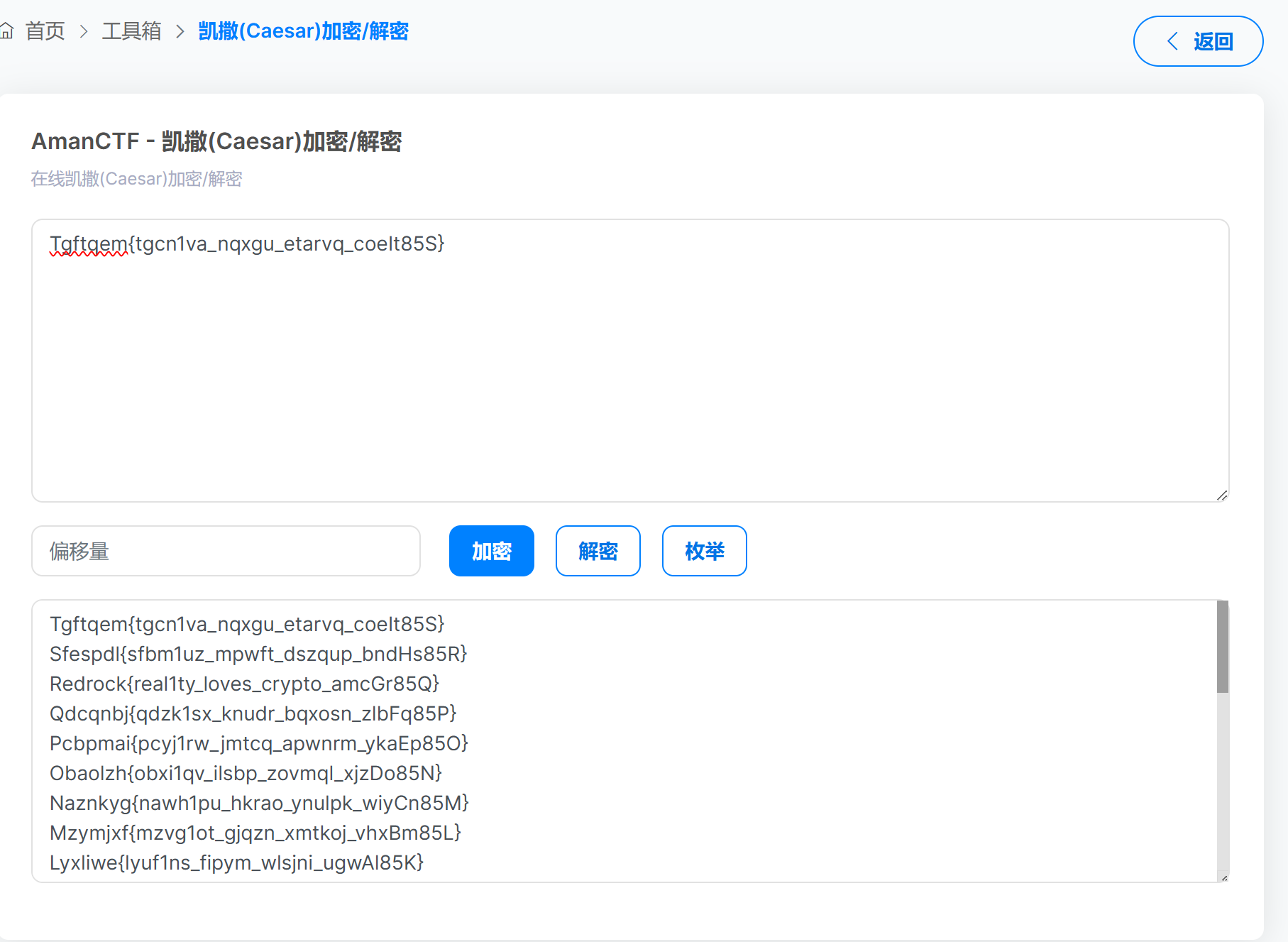Click the left chevron in 返回 button
The width and height of the screenshot is (1288, 942).
(1172, 41)
